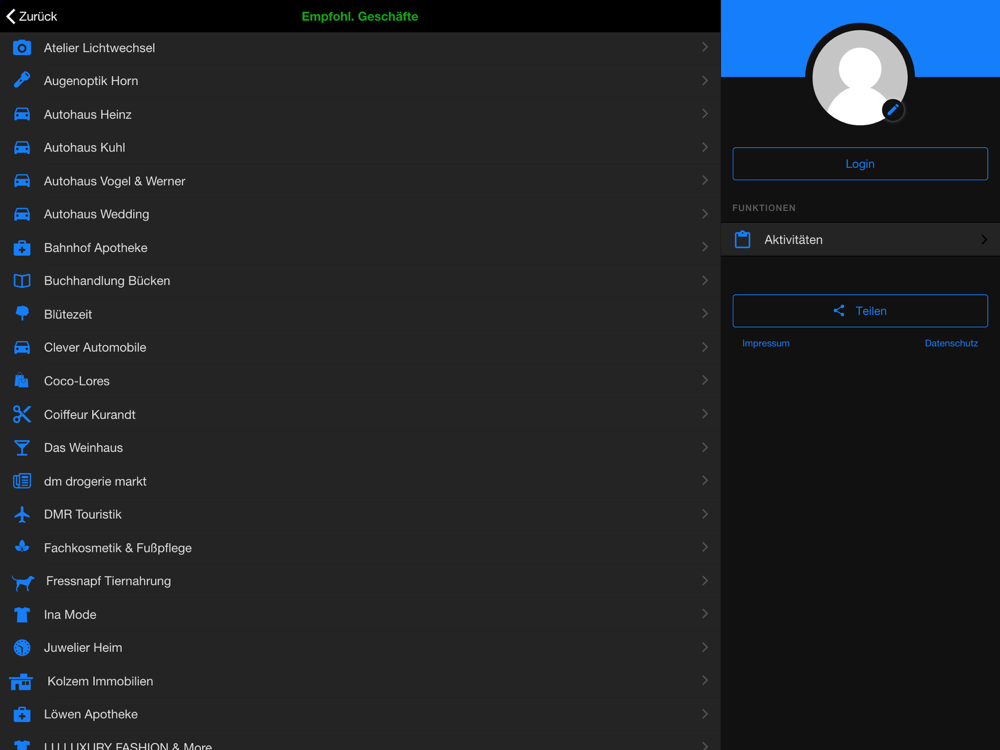Click the clipboard icon beside Aktivitäten
1000x750 pixels.
[742, 240]
